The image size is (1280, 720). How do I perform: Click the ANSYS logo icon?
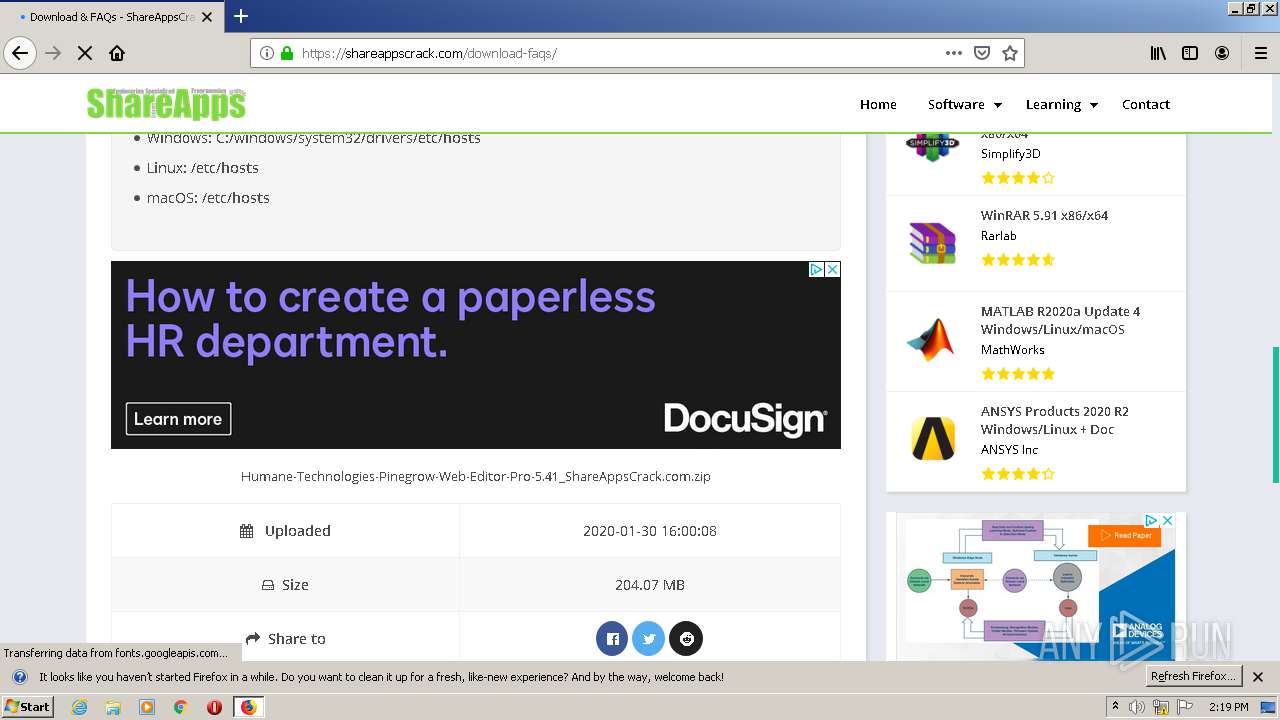tap(933, 439)
